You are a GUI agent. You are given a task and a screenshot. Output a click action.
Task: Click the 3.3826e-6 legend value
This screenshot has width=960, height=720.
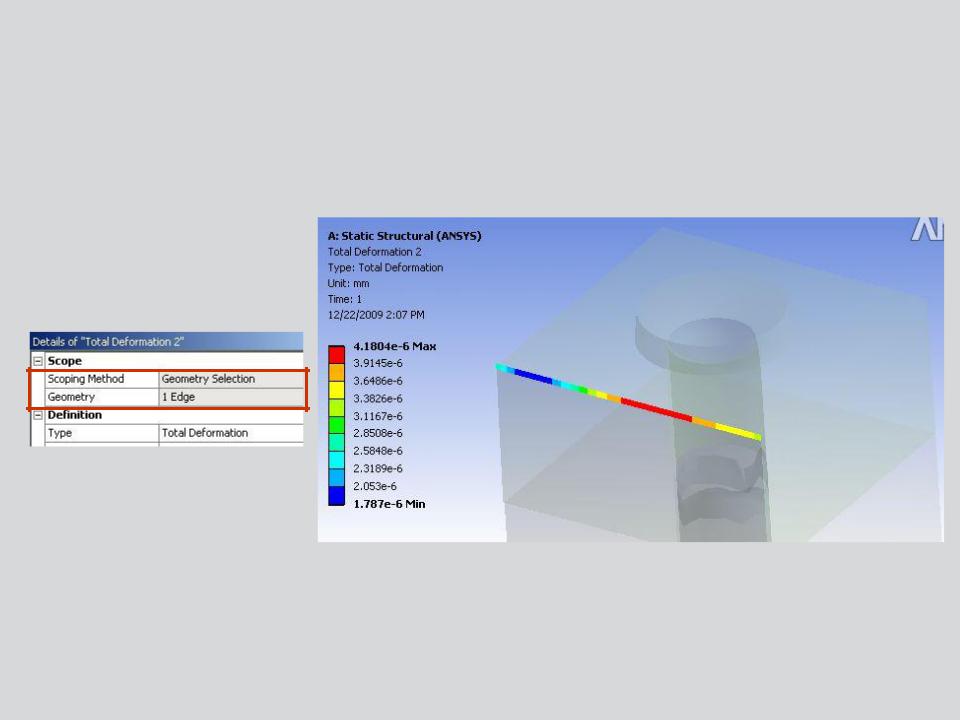pos(378,399)
